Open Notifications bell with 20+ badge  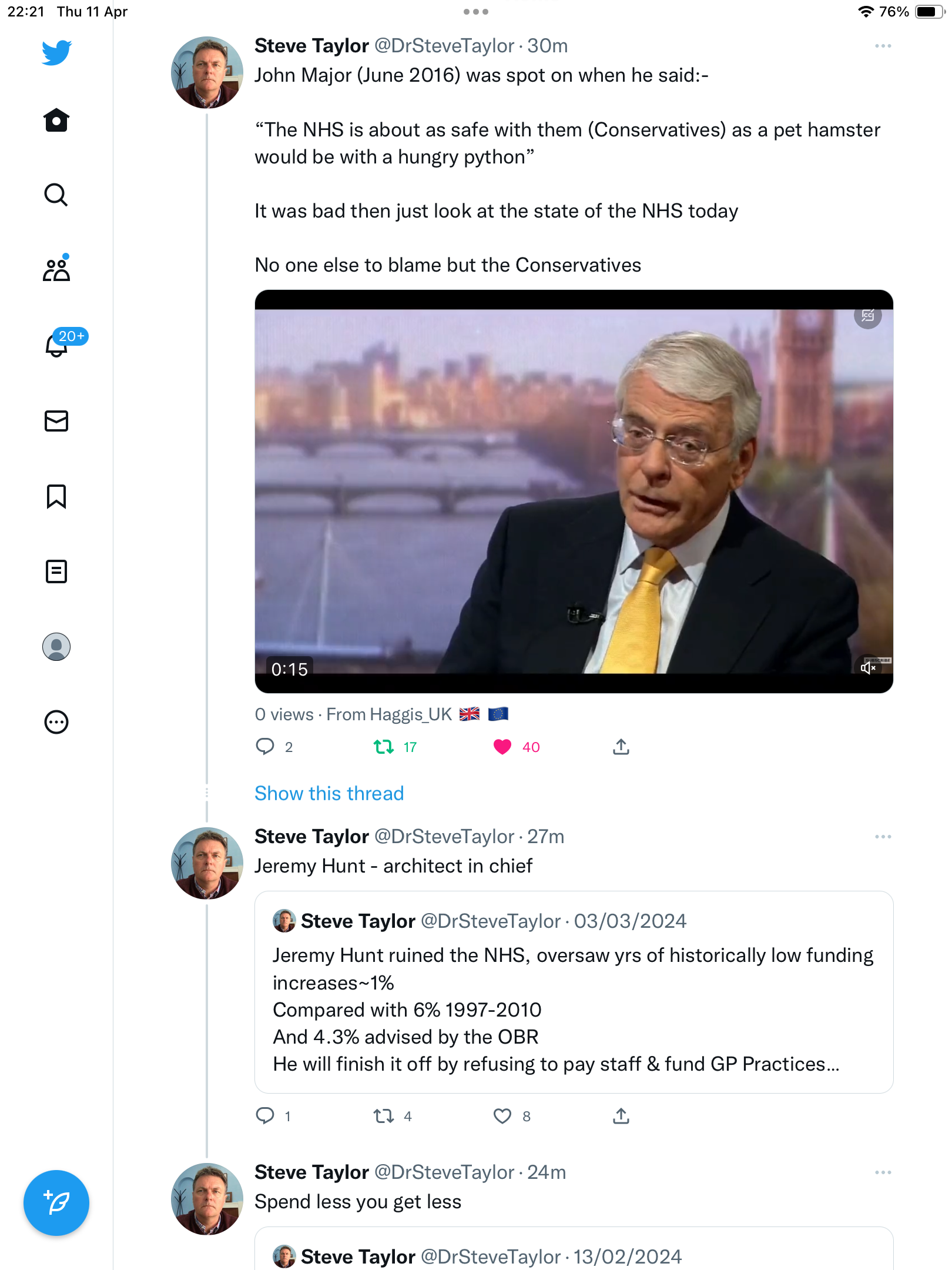point(56,345)
